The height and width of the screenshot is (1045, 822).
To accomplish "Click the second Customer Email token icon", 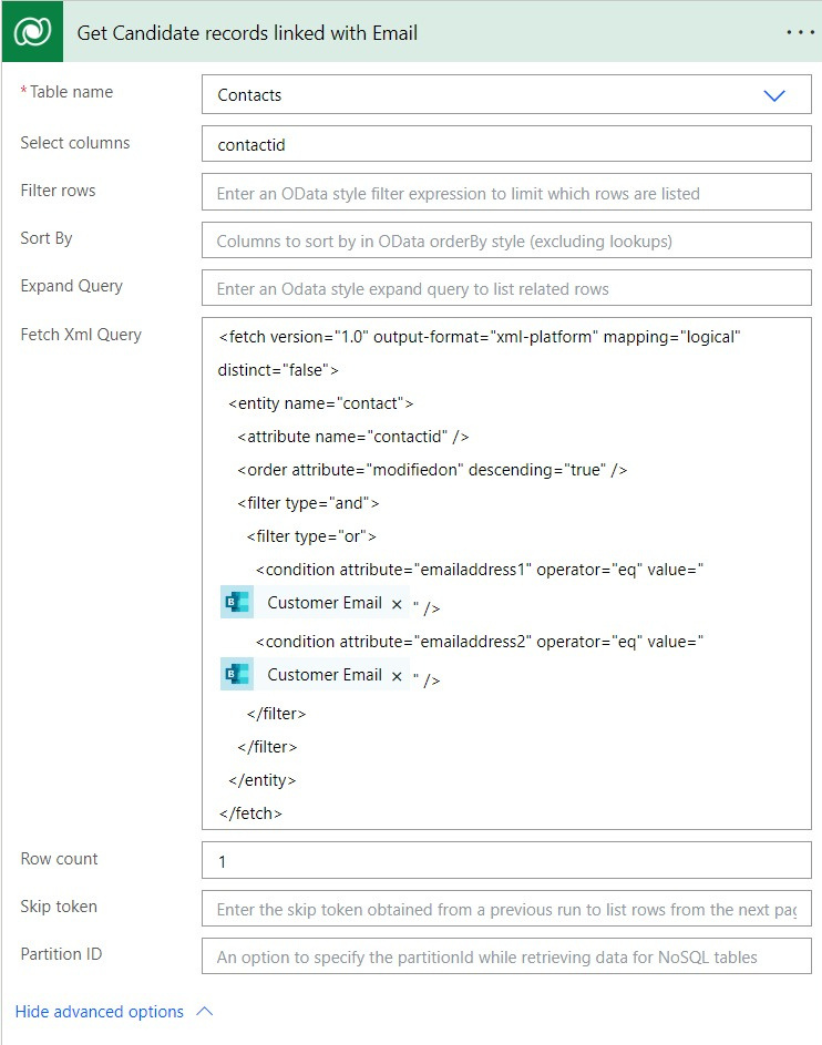I will pos(237,674).
